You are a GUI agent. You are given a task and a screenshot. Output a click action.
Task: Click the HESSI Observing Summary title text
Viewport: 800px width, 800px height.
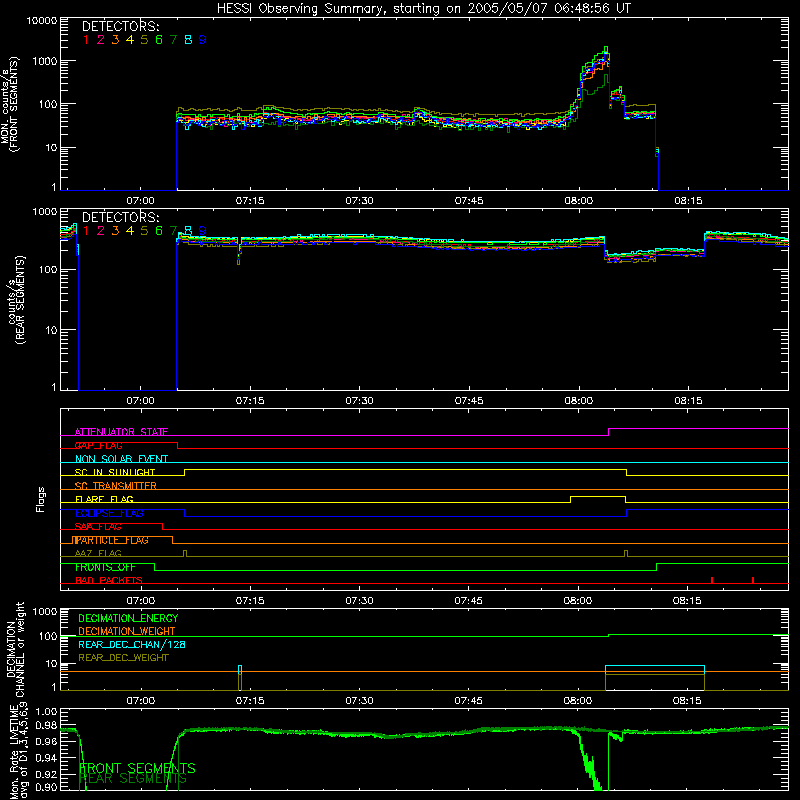pos(423,9)
